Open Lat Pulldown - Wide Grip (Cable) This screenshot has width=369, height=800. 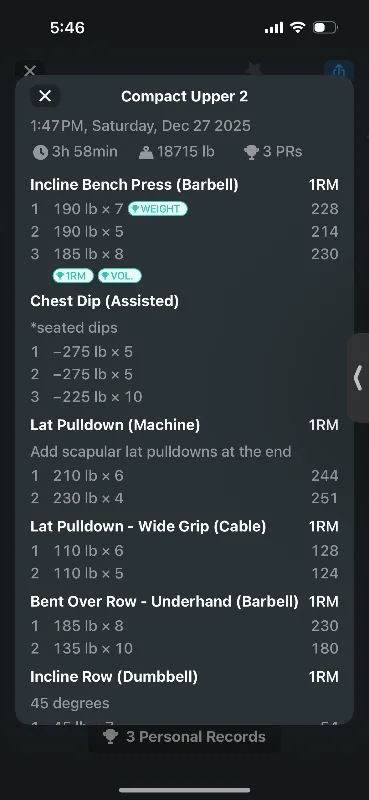(x=148, y=526)
